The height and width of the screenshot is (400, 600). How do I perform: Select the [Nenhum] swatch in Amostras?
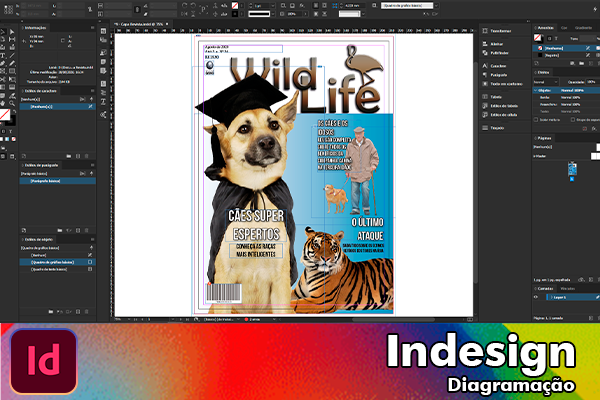click(x=566, y=48)
